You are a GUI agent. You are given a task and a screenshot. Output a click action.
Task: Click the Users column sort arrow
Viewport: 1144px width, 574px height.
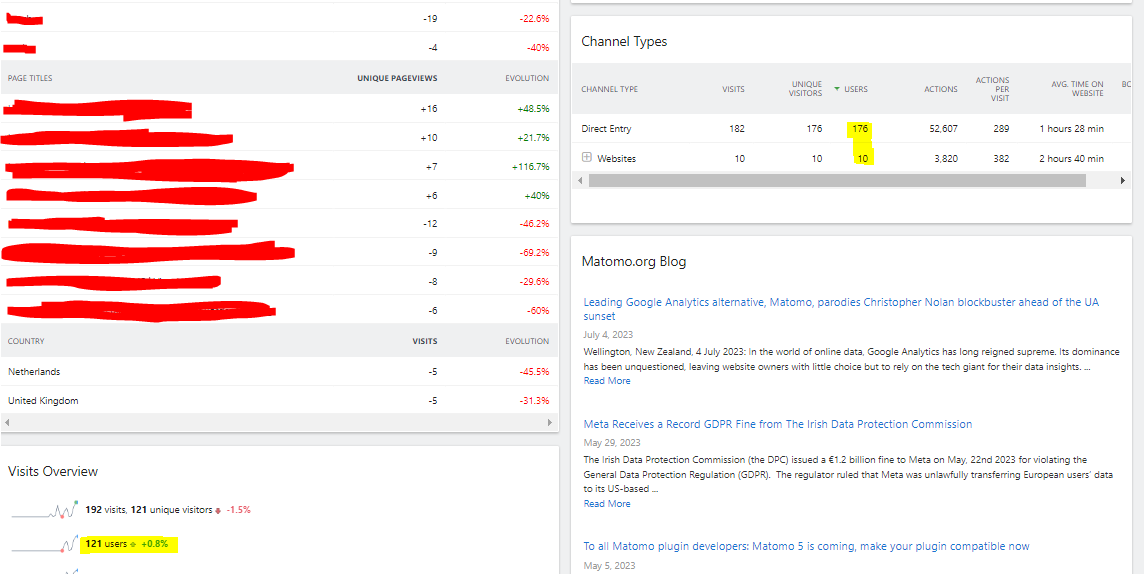tap(837, 89)
